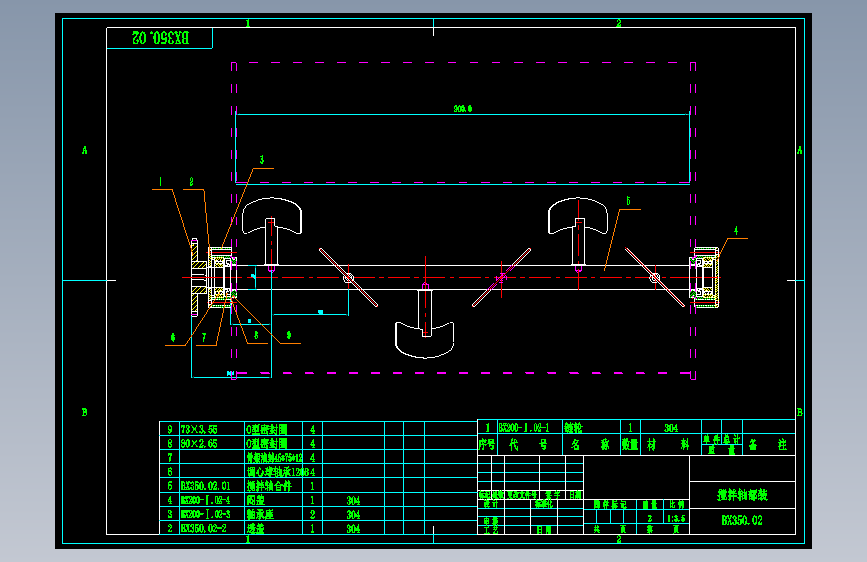Viewport: 867px width, 562px height.
Task: Select the BX350.02 drawing number in title block
Action: pos(742,521)
